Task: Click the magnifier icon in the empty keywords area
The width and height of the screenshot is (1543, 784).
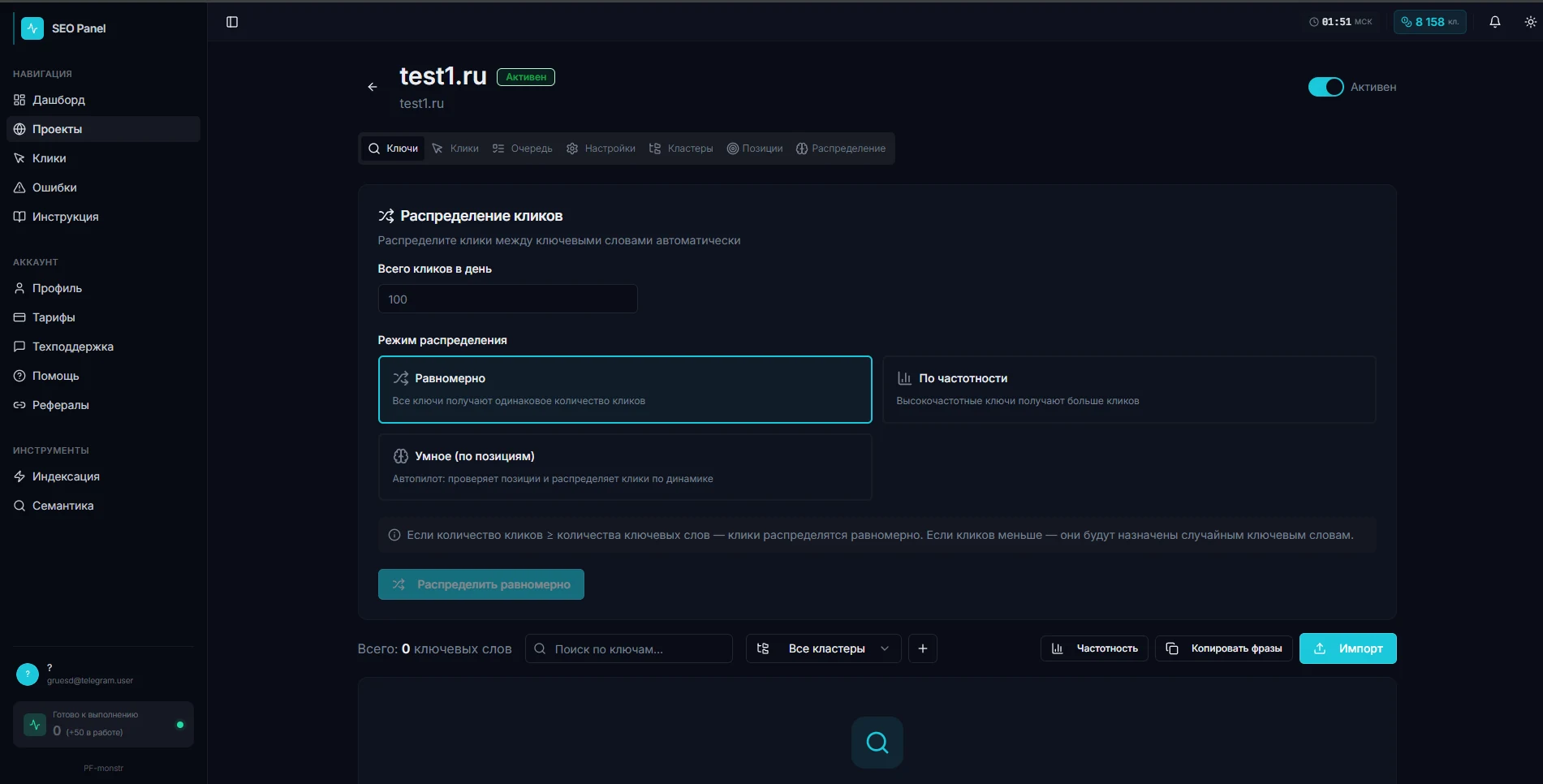Action: (877, 742)
